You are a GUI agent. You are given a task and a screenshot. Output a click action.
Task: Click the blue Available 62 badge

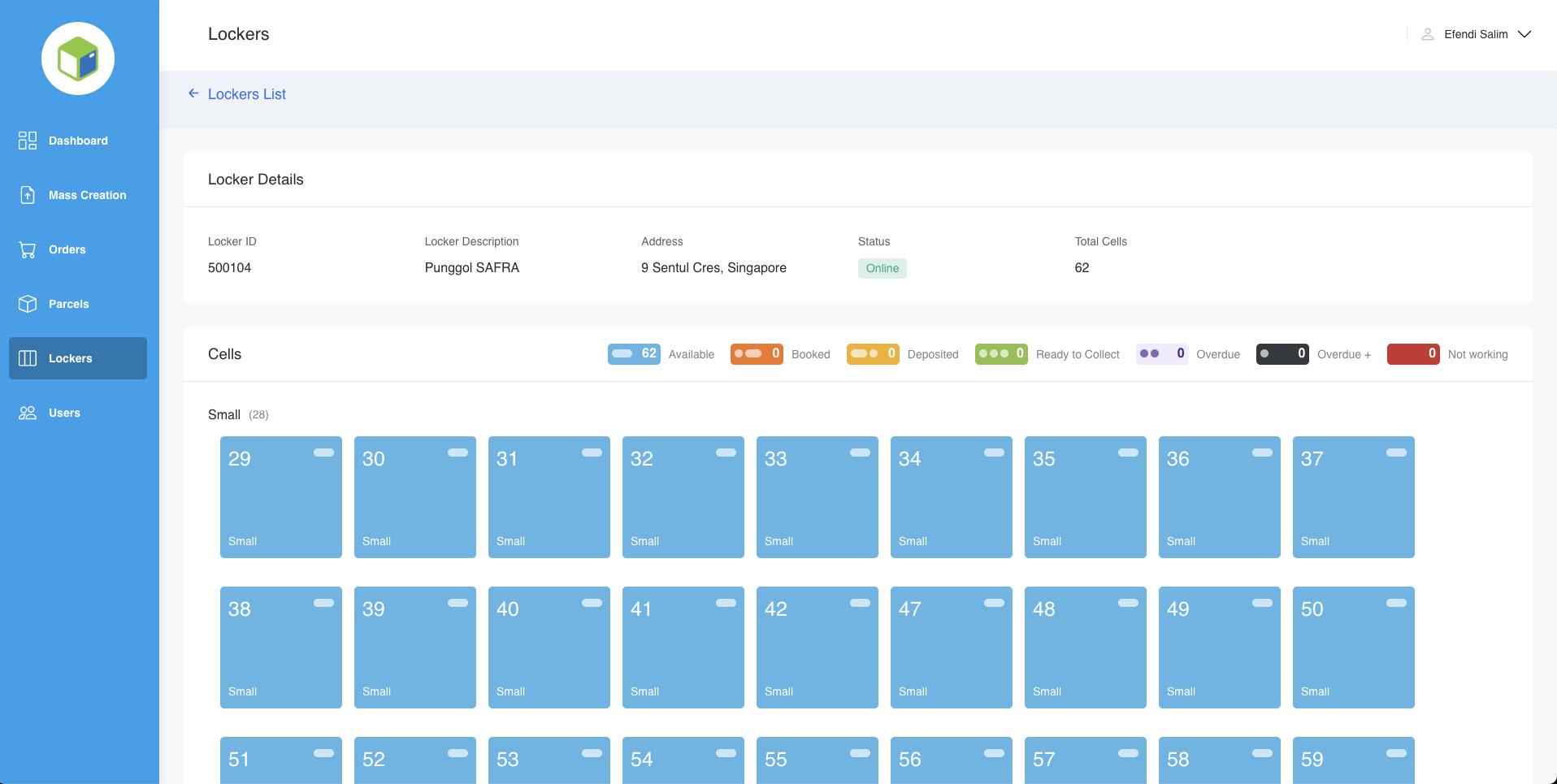[634, 353]
